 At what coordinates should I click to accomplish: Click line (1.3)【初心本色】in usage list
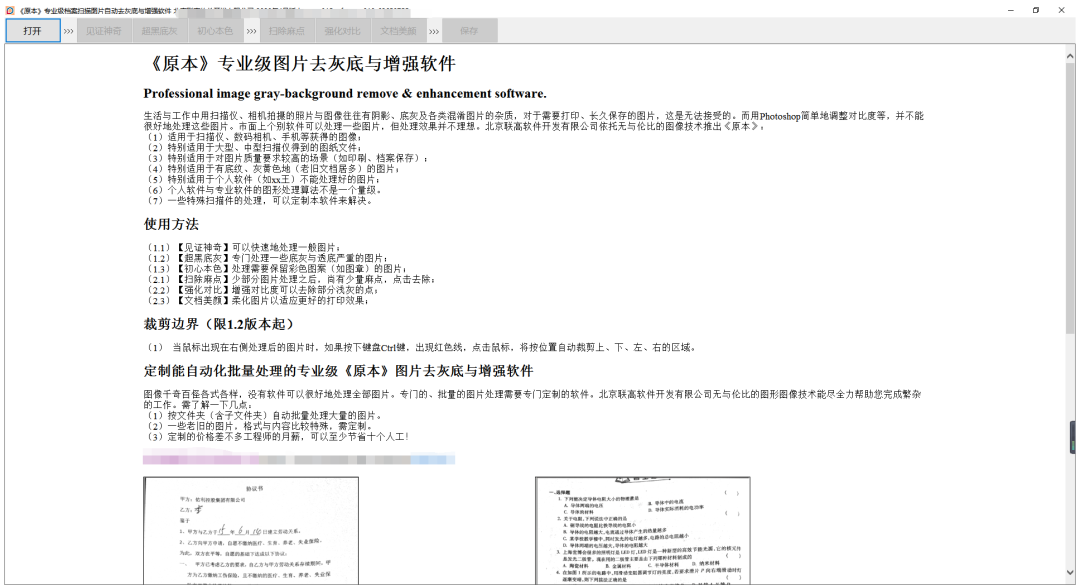tap(276, 269)
